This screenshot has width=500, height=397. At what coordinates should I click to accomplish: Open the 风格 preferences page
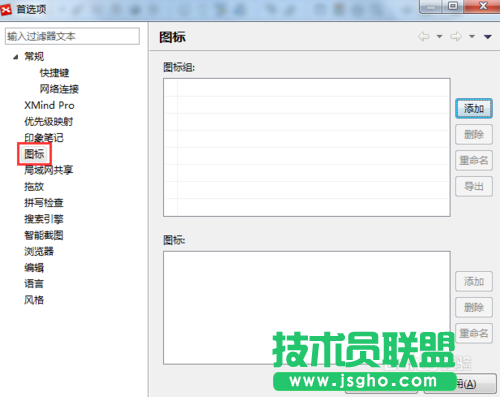34,300
